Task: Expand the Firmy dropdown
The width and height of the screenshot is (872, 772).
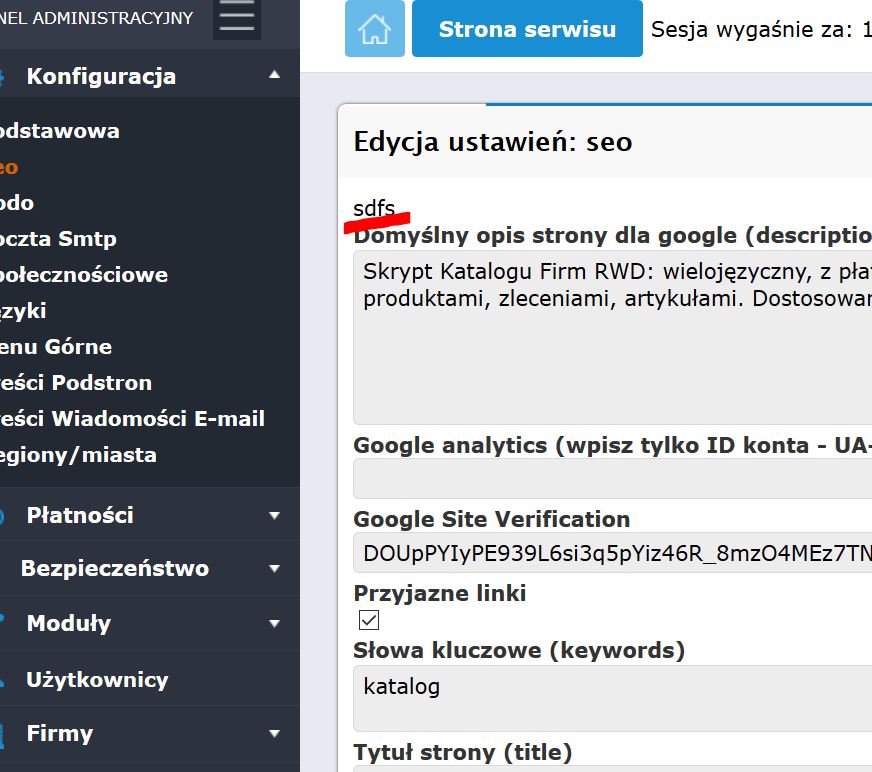Action: click(275, 733)
